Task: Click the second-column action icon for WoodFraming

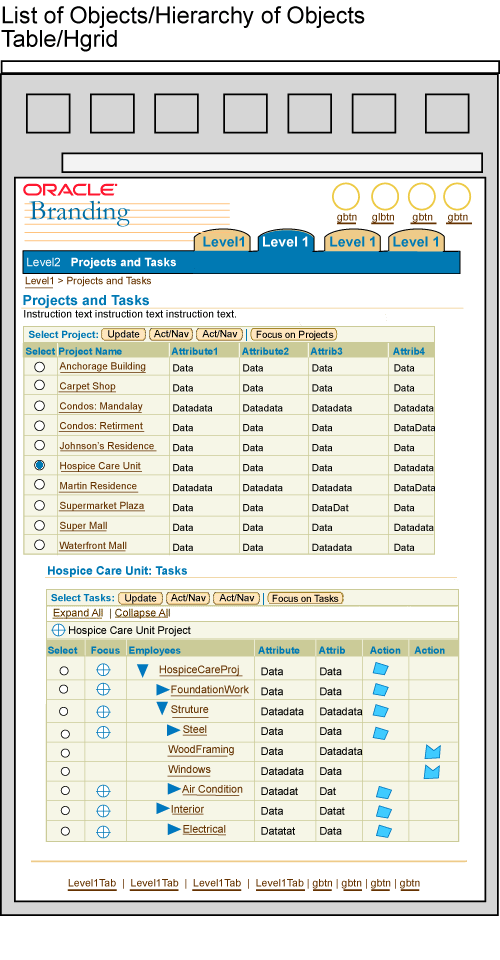Action: 432,752
